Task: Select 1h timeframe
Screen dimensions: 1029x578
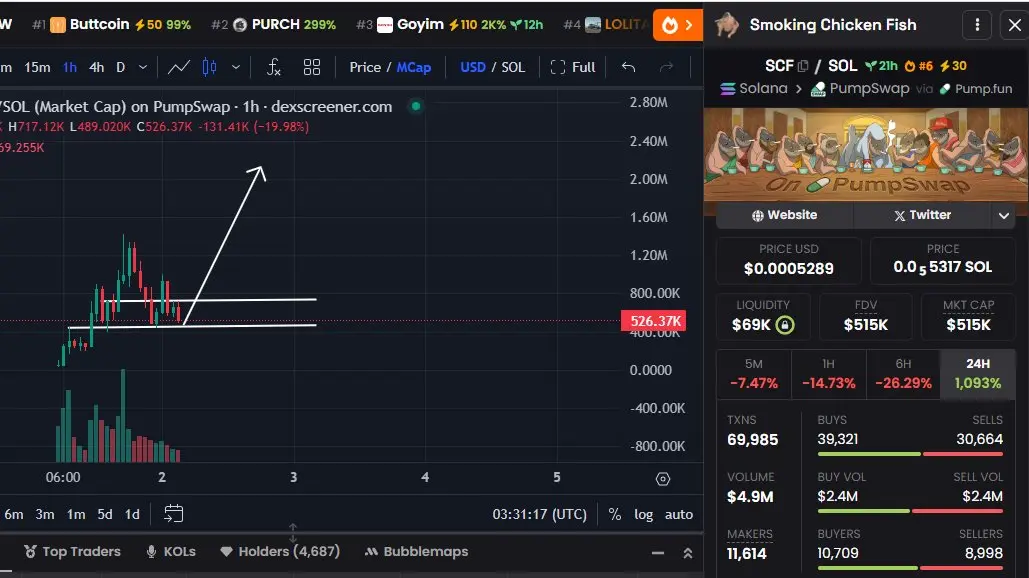Action: coord(70,67)
